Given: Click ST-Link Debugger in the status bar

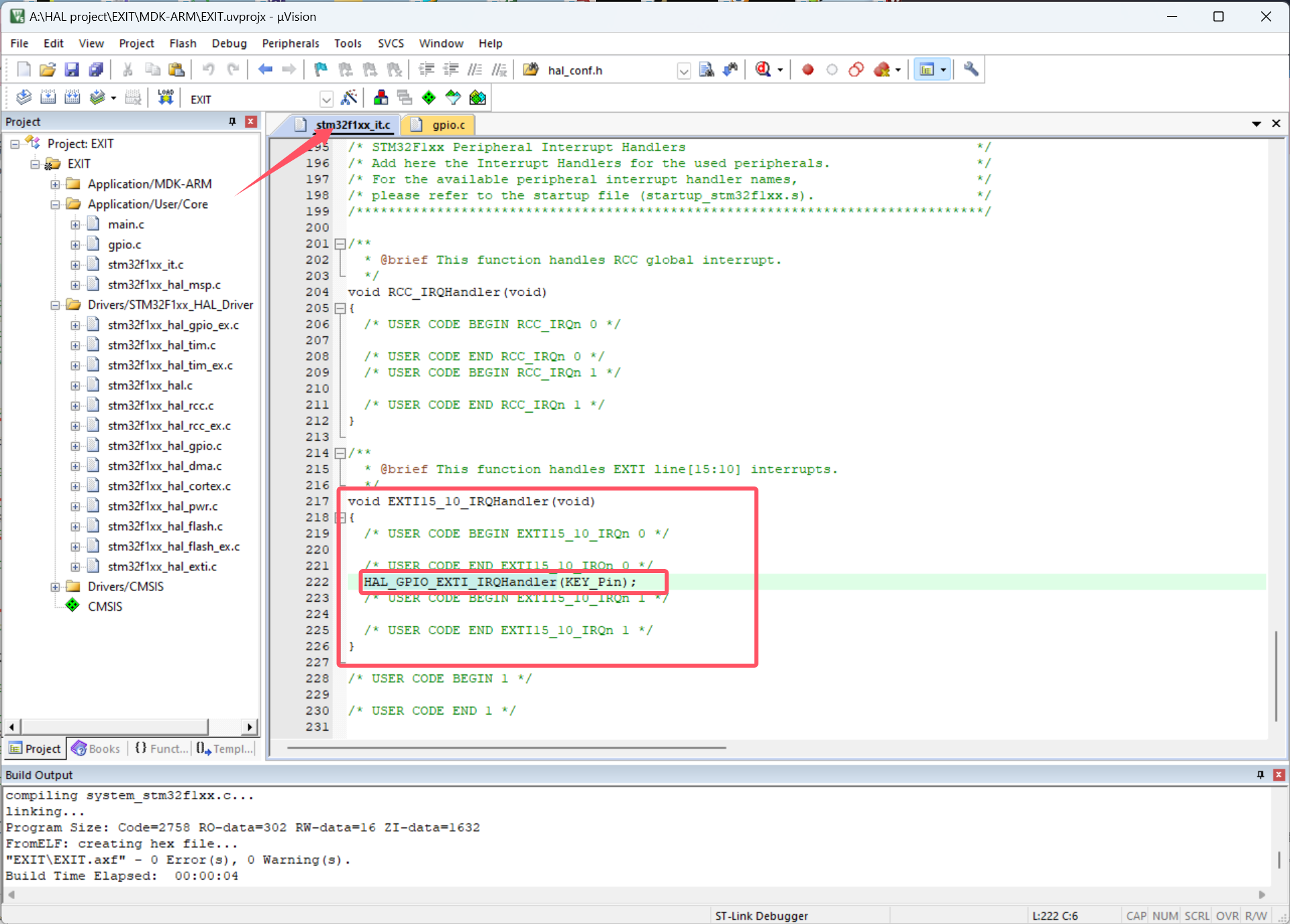Looking at the screenshot, I should (761, 915).
